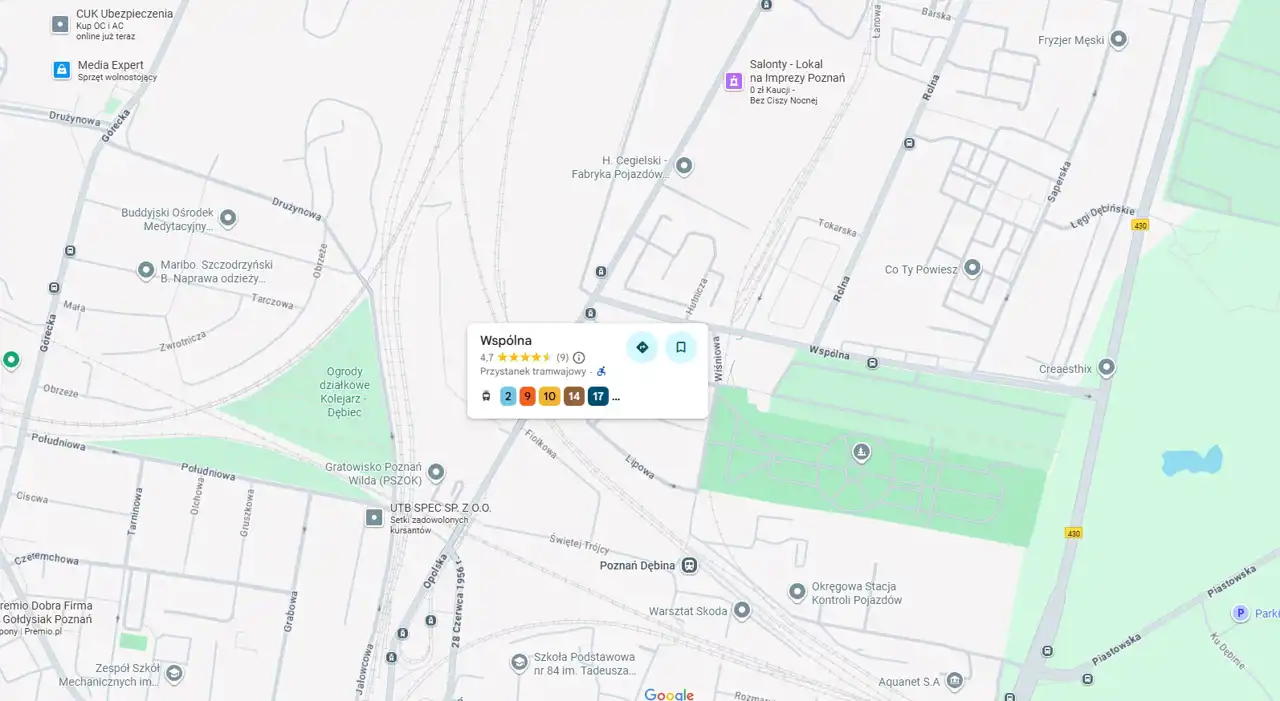Select the cemetery marker in green area
This screenshot has height=701, width=1280.
(x=861, y=452)
